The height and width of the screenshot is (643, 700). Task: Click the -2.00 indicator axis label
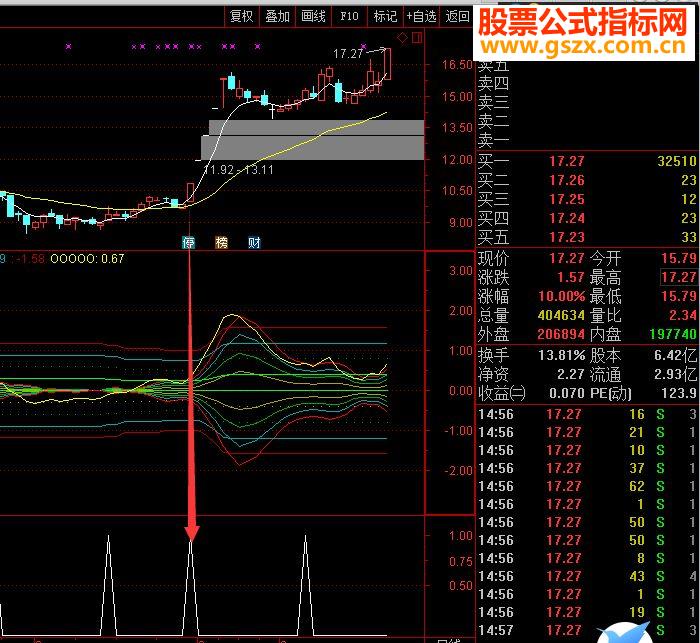pos(458,471)
